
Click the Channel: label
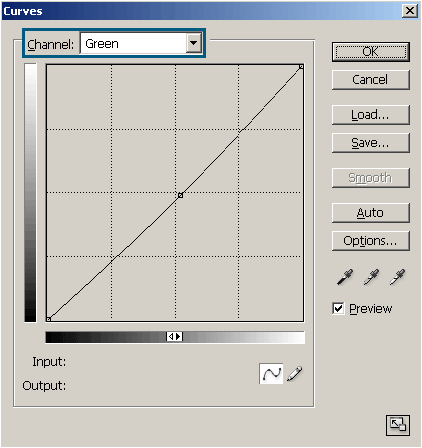pyautogui.click(x=51, y=44)
